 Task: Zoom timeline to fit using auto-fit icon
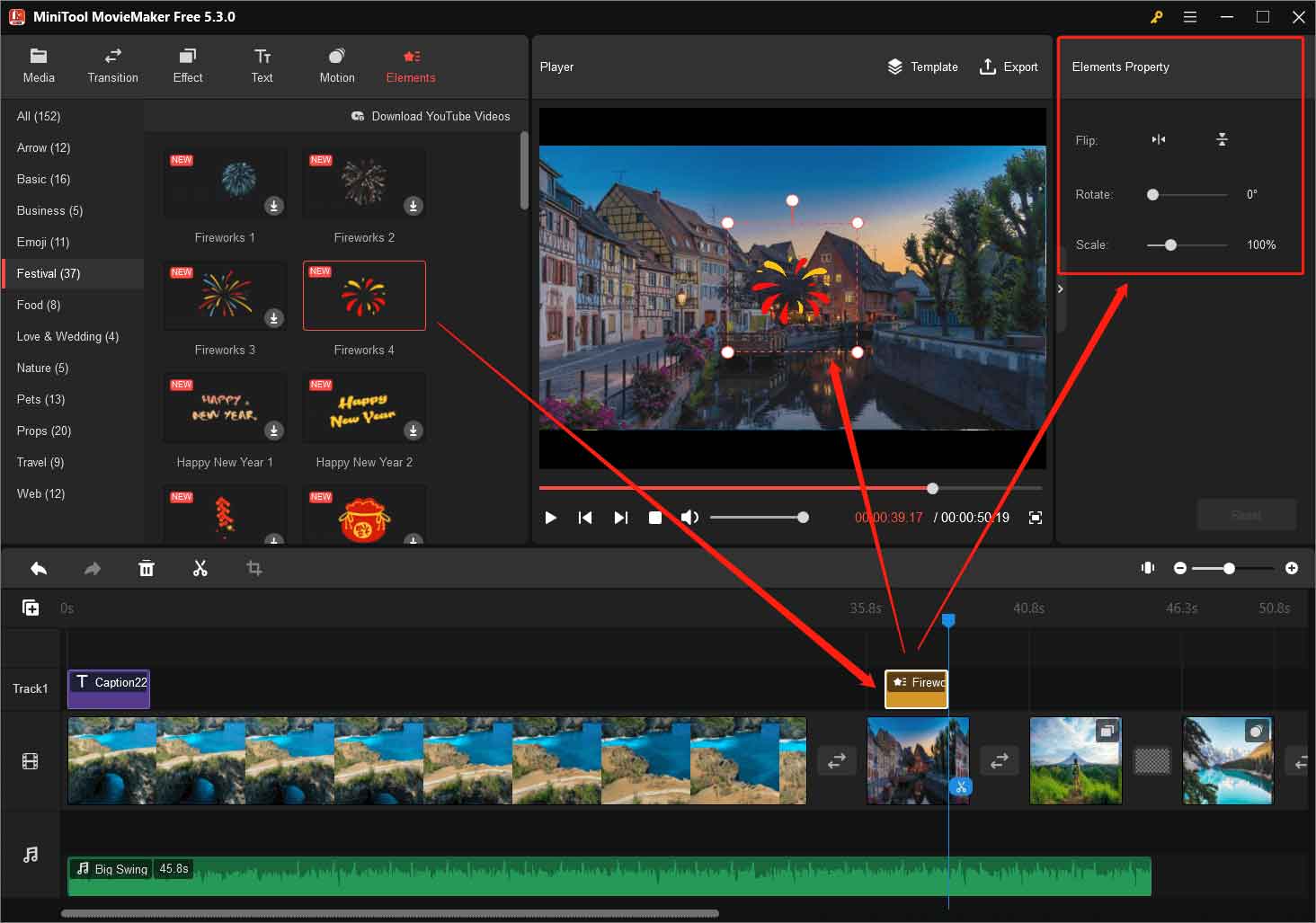[x=1148, y=568]
